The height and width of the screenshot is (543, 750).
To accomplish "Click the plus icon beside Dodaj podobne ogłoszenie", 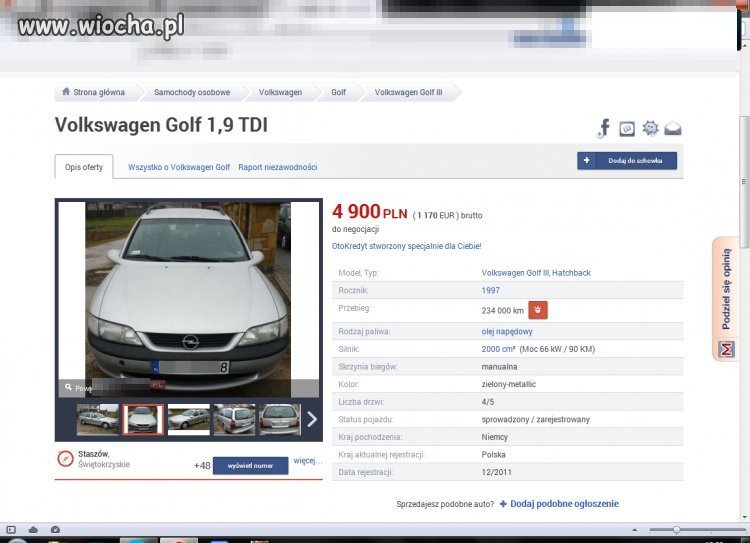I will click(x=503, y=504).
